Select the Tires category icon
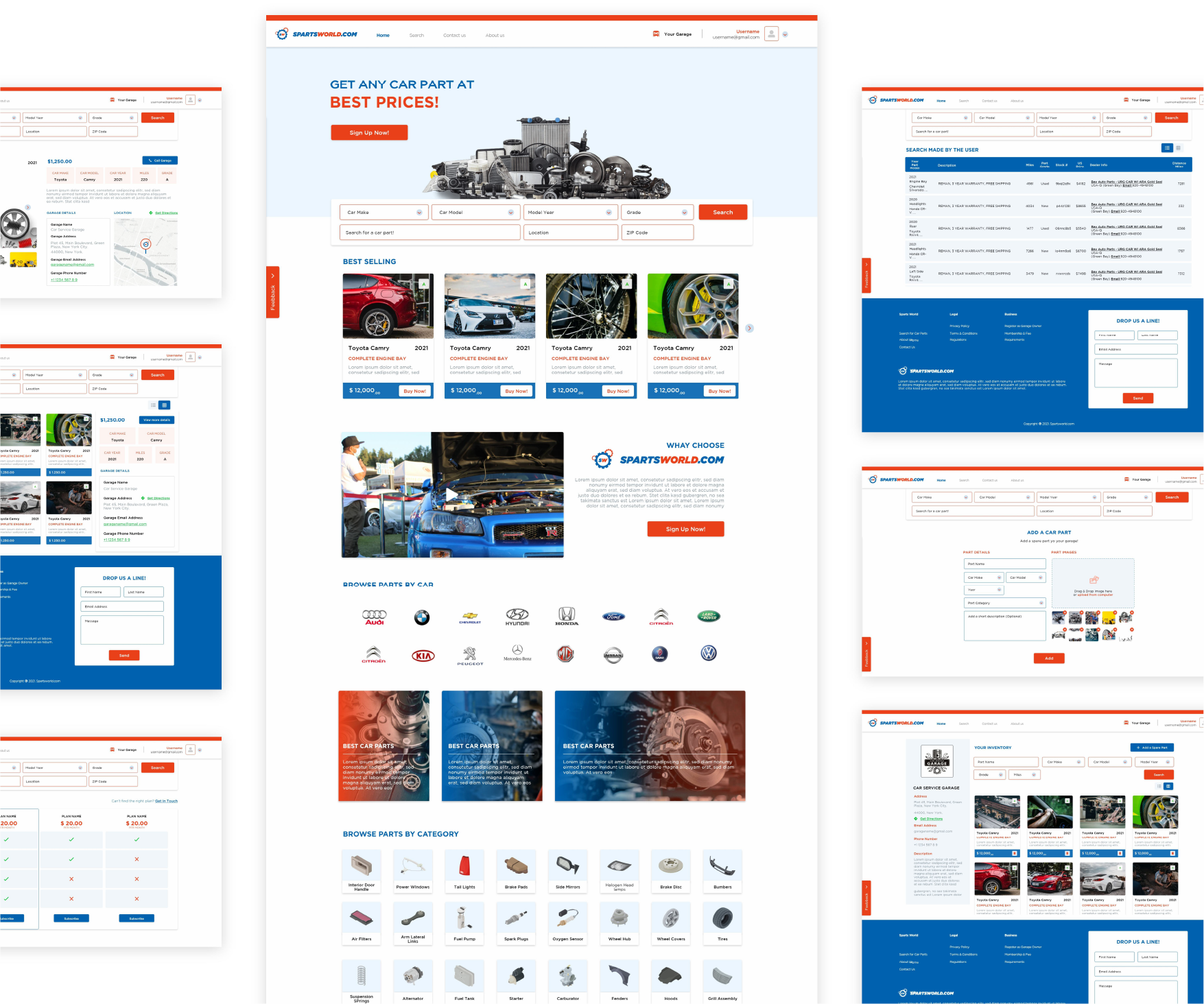Screen dimensions: 1204x1004 (x=722, y=918)
